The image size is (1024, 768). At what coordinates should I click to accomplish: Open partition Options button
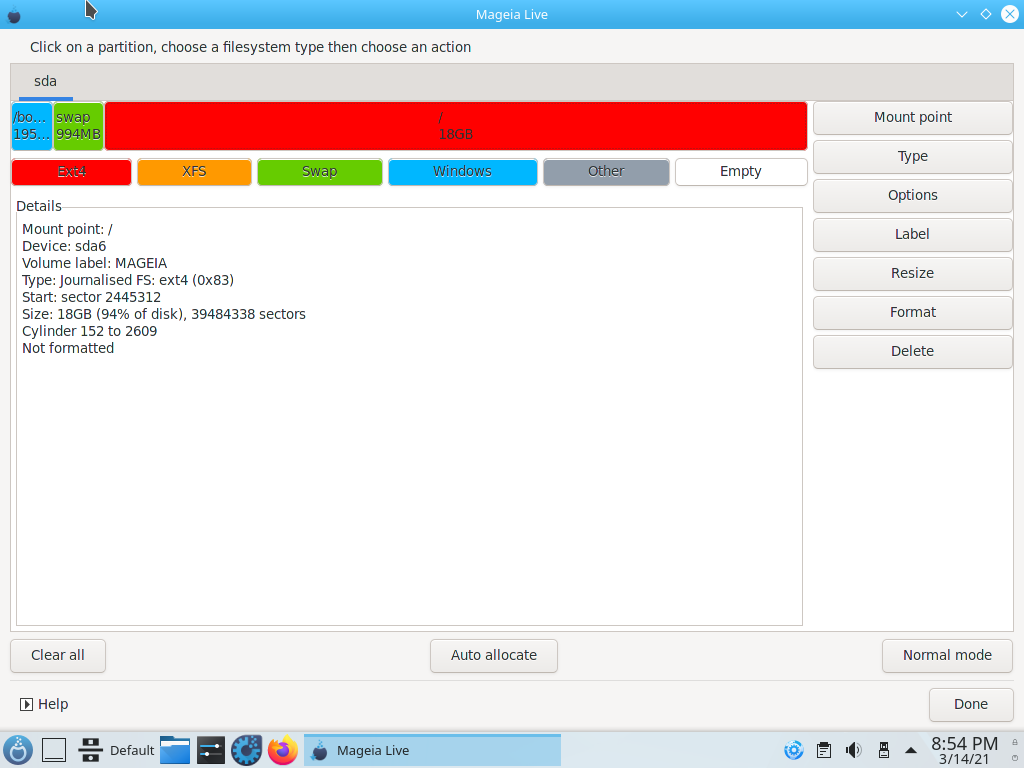click(x=912, y=195)
